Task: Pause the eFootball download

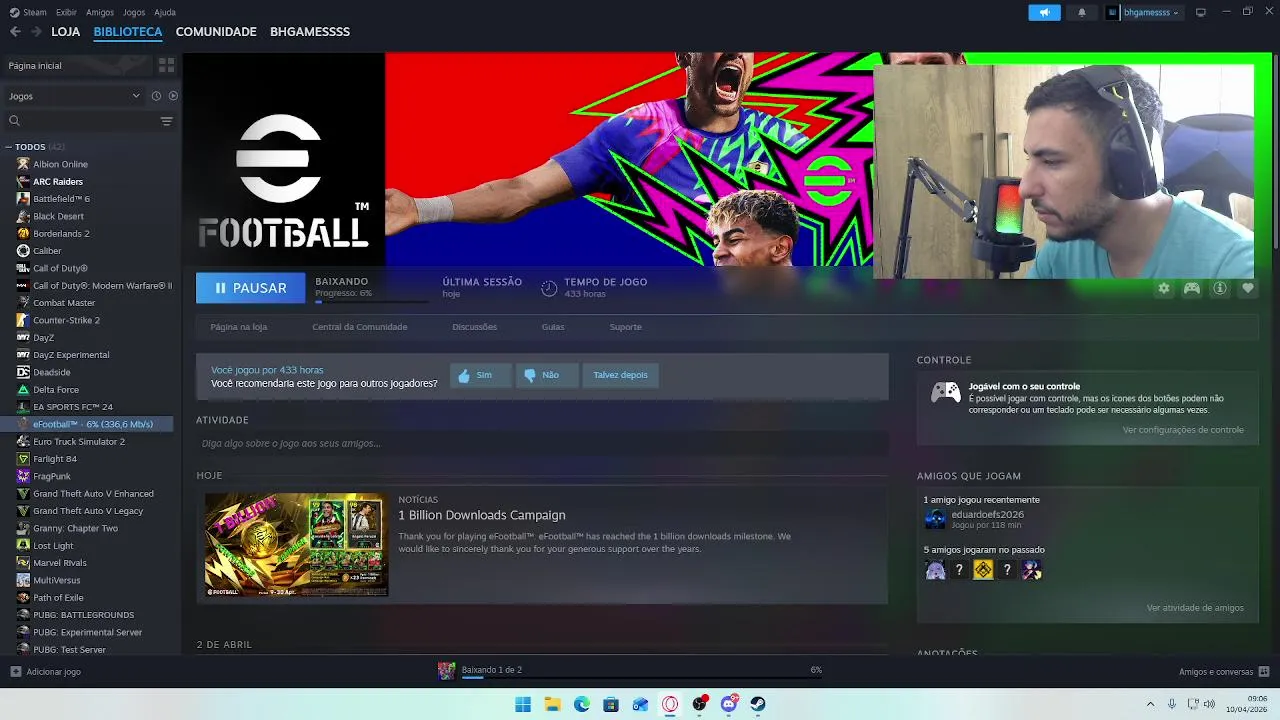Action: 250,288
